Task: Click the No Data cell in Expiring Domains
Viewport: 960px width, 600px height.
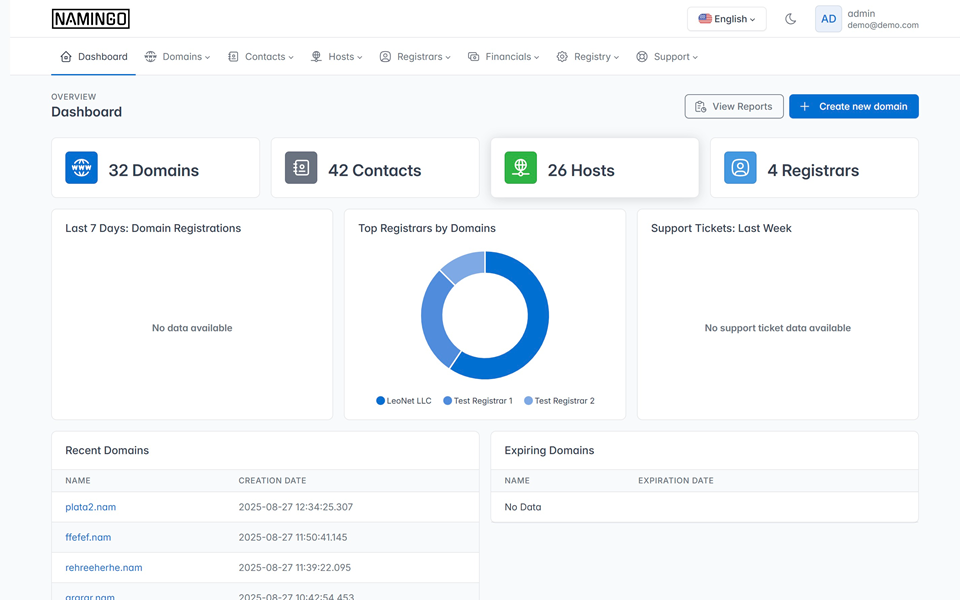Action: pos(523,507)
